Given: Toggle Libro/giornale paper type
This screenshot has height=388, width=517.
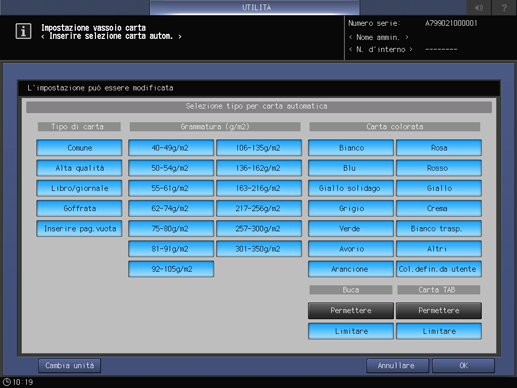Looking at the screenshot, I should (x=79, y=188).
